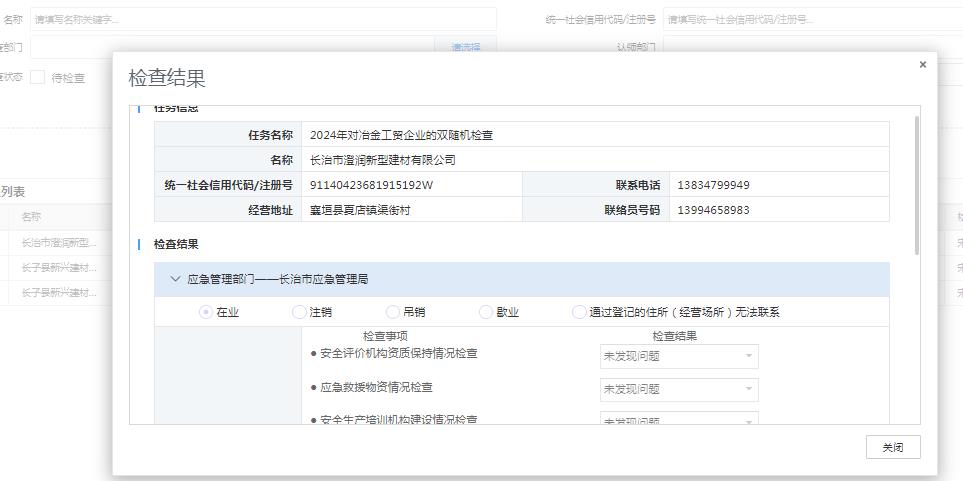Click the 安全评价机构资质保持情况检查 item text
The height and width of the screenshot is (481, 963).
click(399, 354)
